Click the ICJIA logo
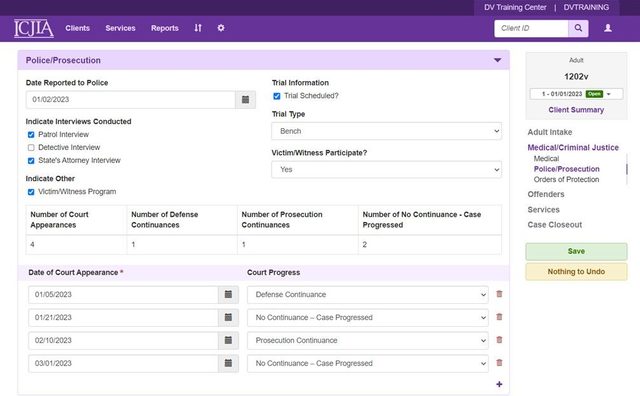This screenshot has height=396, width=640. (x=34, y=28)
